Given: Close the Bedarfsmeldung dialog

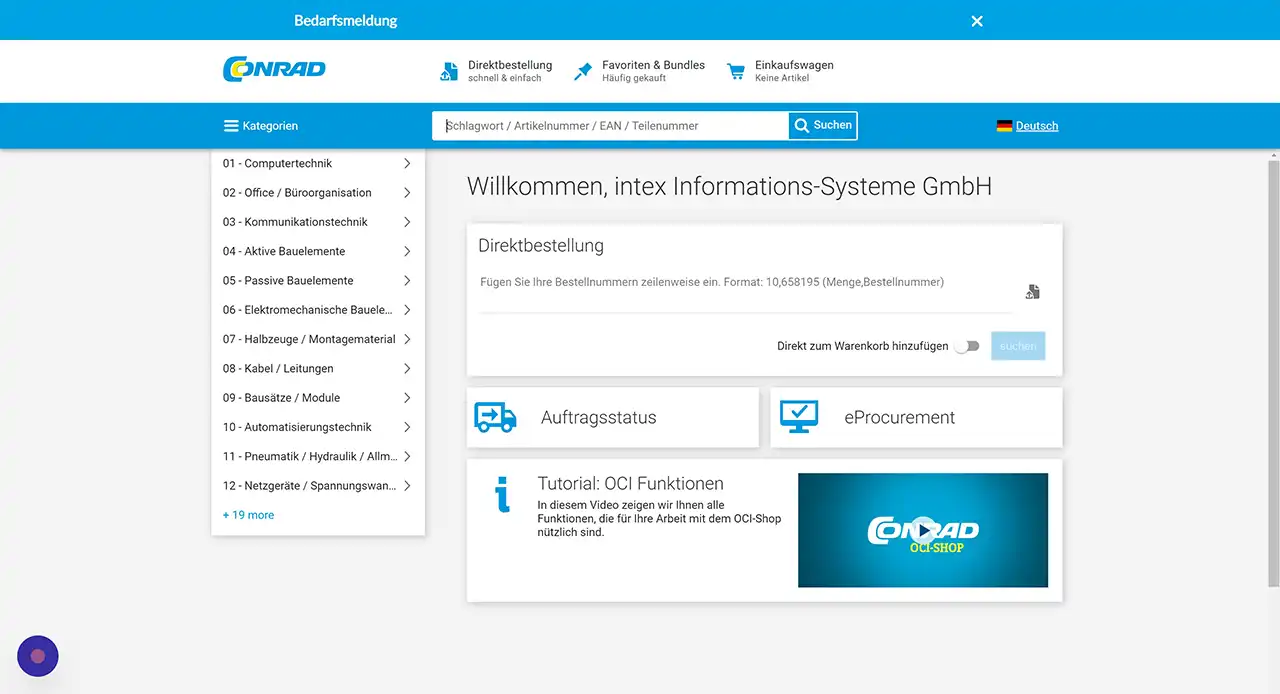Looking at the screenshot, I should click(x=977, y=21).
